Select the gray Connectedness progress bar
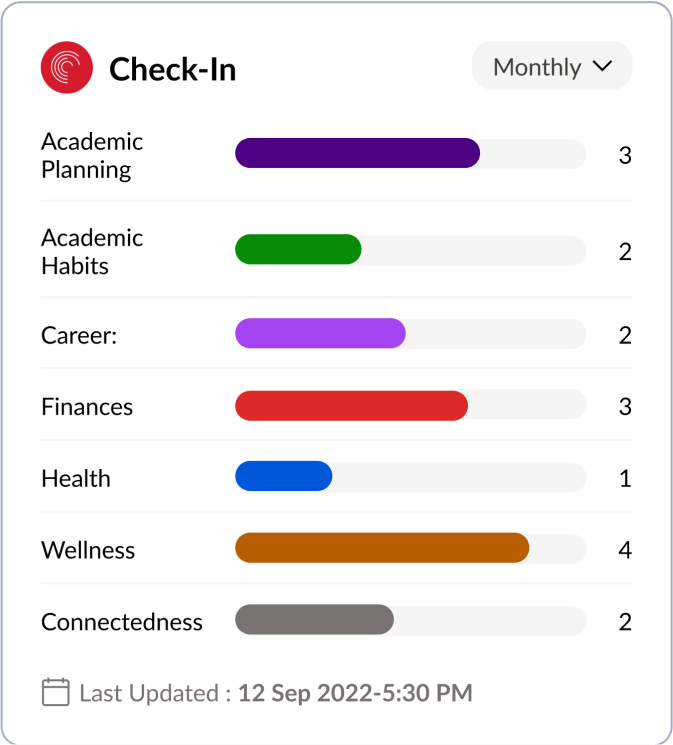Screen dimensions: 673x745 click(315, 620)
